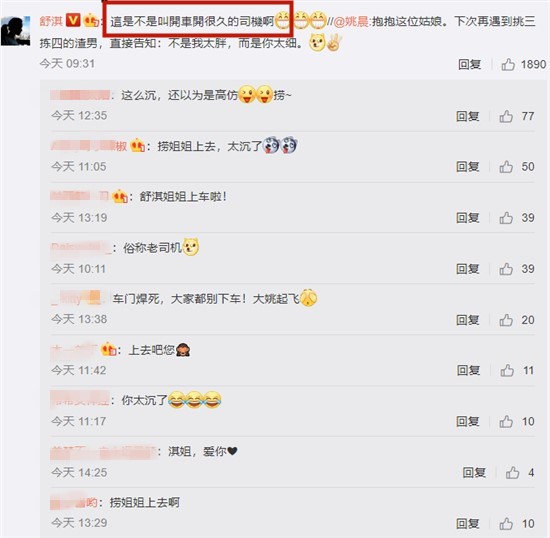Viewport: 550px width, 538px height.
Task: Like the 俗称老司机 comment
Action: [x=506, y=269]
